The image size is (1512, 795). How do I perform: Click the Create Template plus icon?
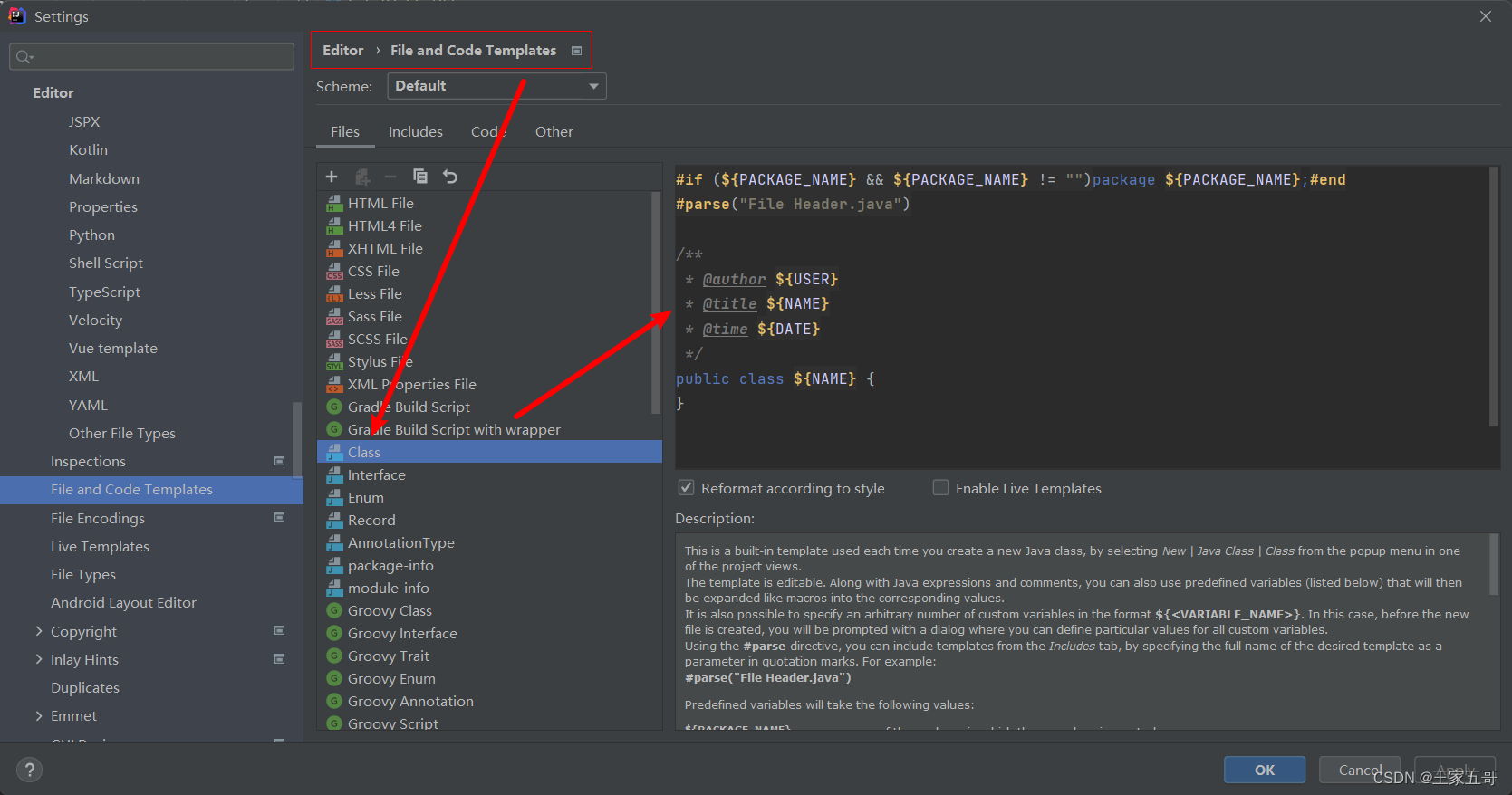[x=332, y=177]
